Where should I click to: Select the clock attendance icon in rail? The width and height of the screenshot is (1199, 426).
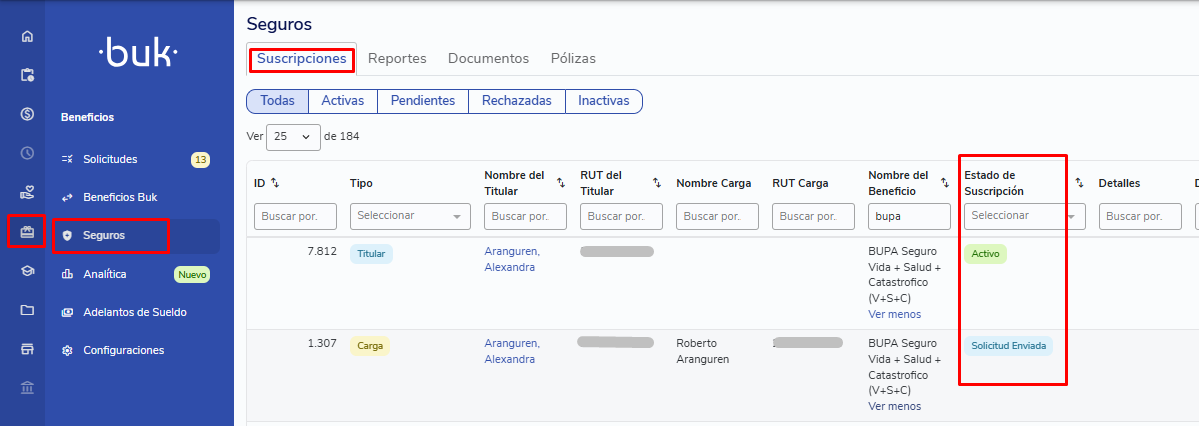tap(28, 153)
